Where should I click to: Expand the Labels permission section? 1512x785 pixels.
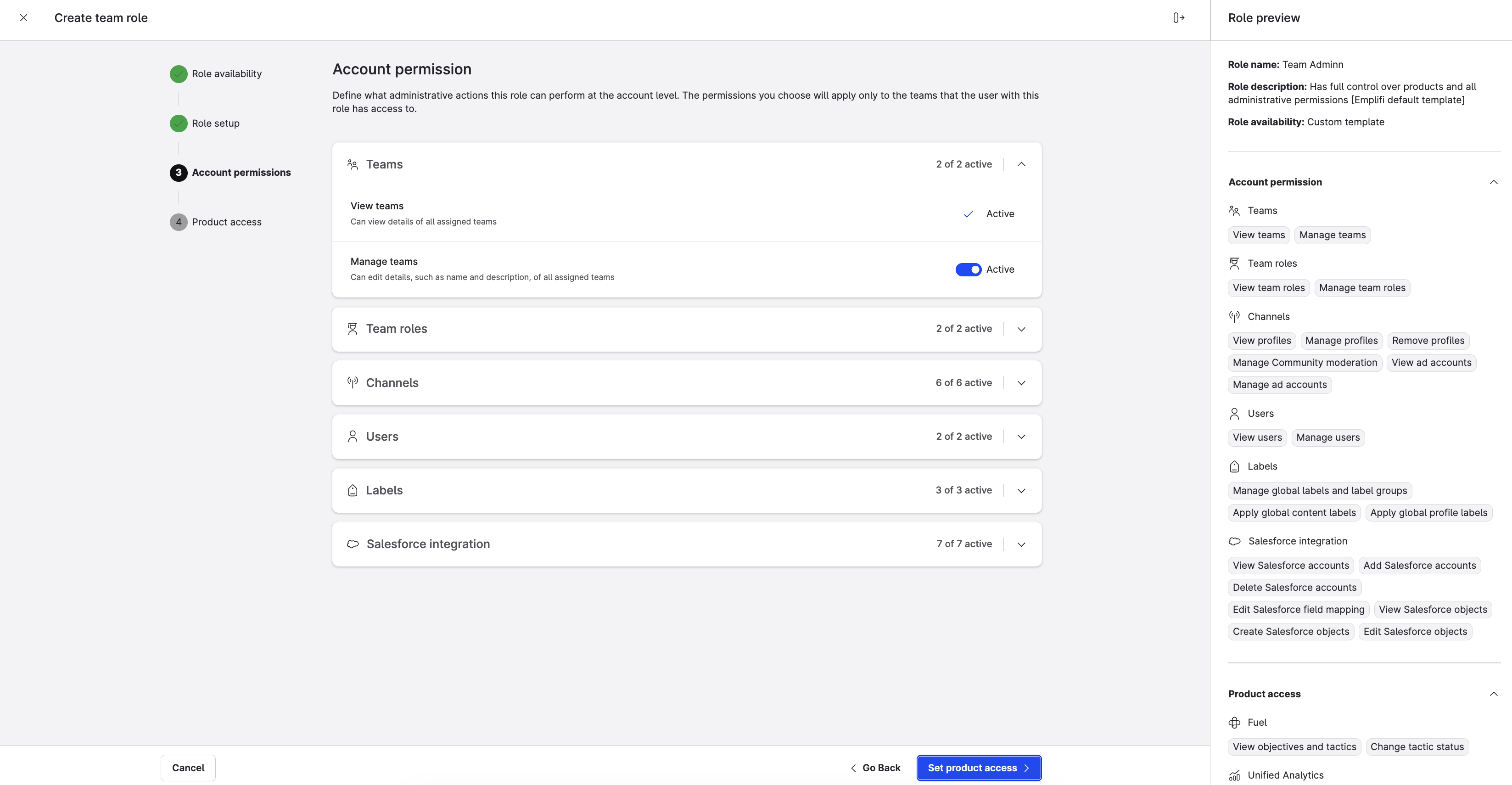[x=1021, y=491]
